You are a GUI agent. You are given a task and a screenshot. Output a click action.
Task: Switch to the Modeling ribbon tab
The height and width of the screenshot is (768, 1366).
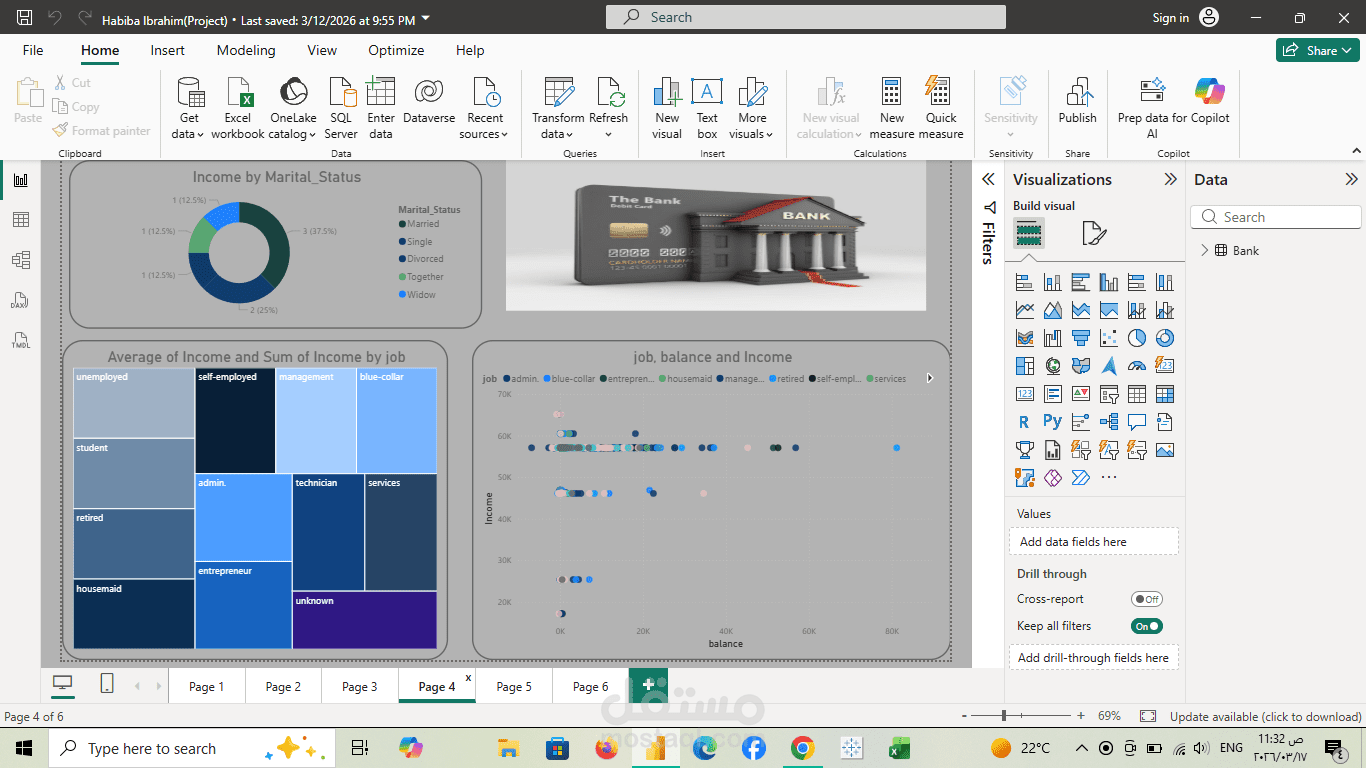click(246, 50)
